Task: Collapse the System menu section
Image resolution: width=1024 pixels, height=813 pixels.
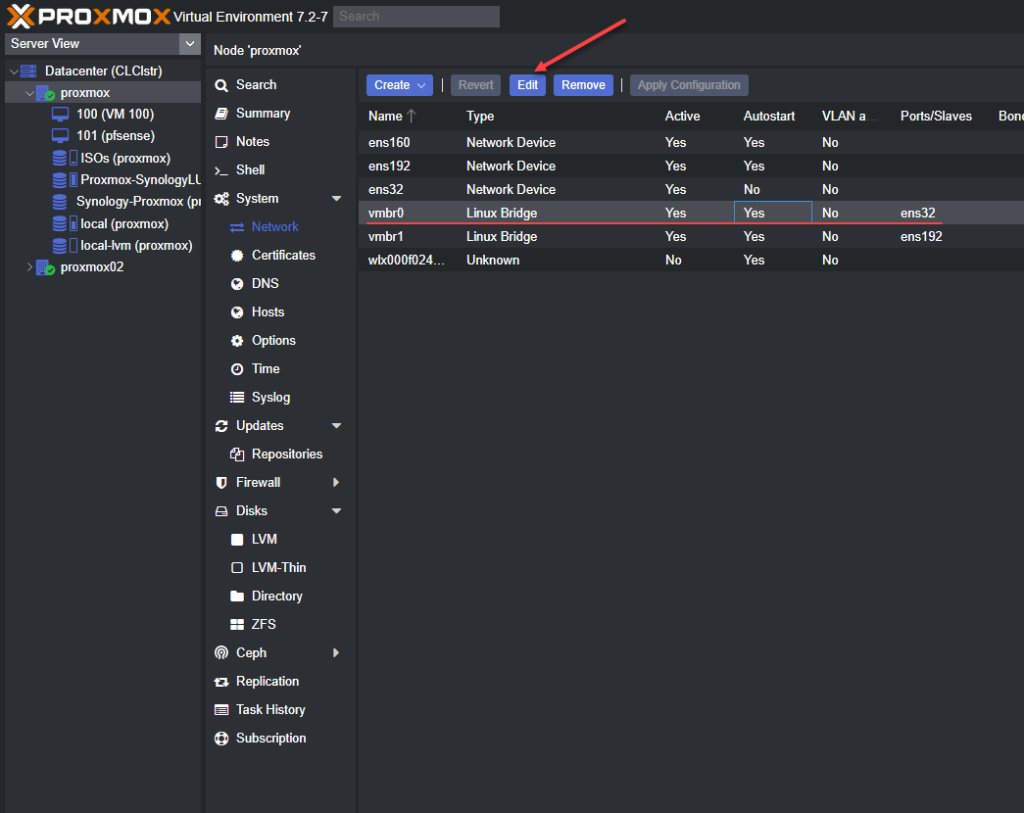Action: (336, 199)
